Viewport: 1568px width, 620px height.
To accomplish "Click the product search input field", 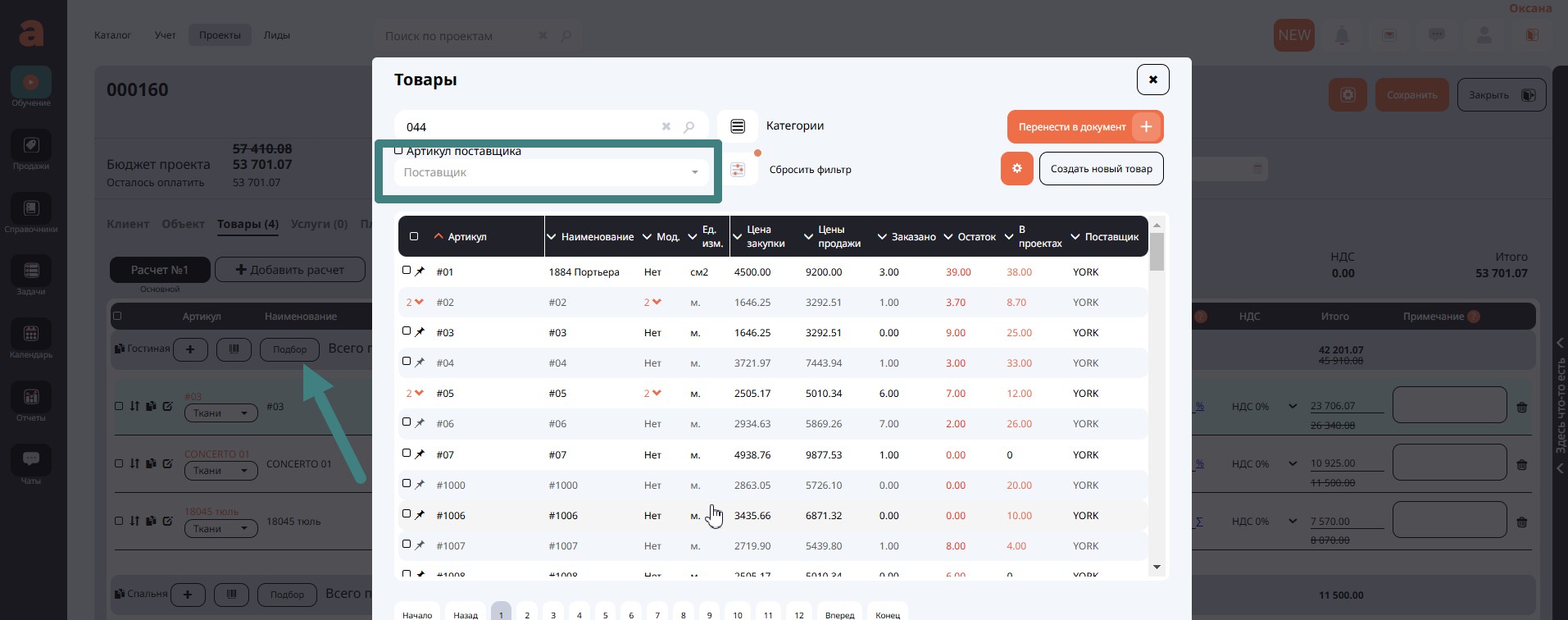I will click(529, 127).
